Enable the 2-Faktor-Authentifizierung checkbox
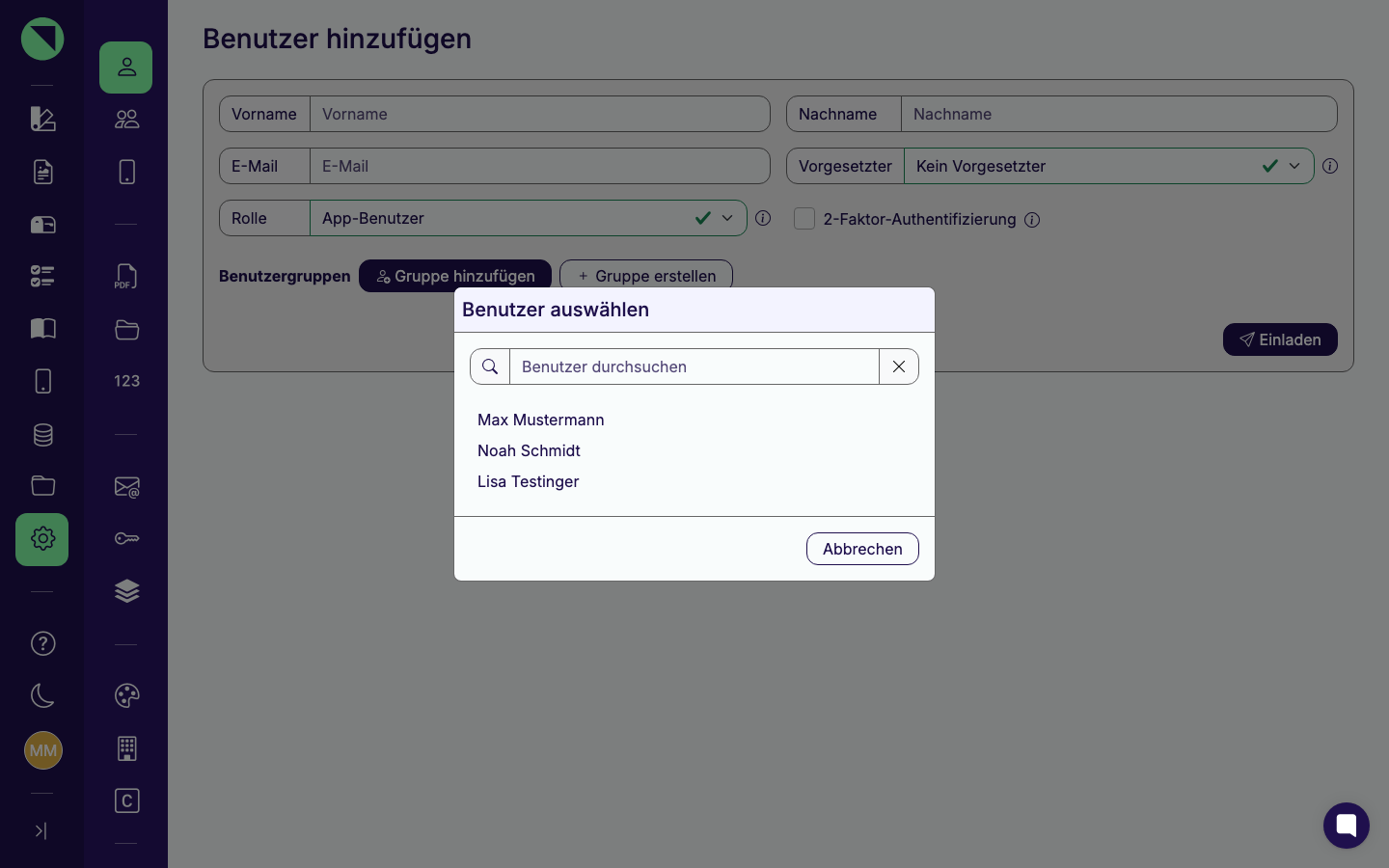 point(804,219)
